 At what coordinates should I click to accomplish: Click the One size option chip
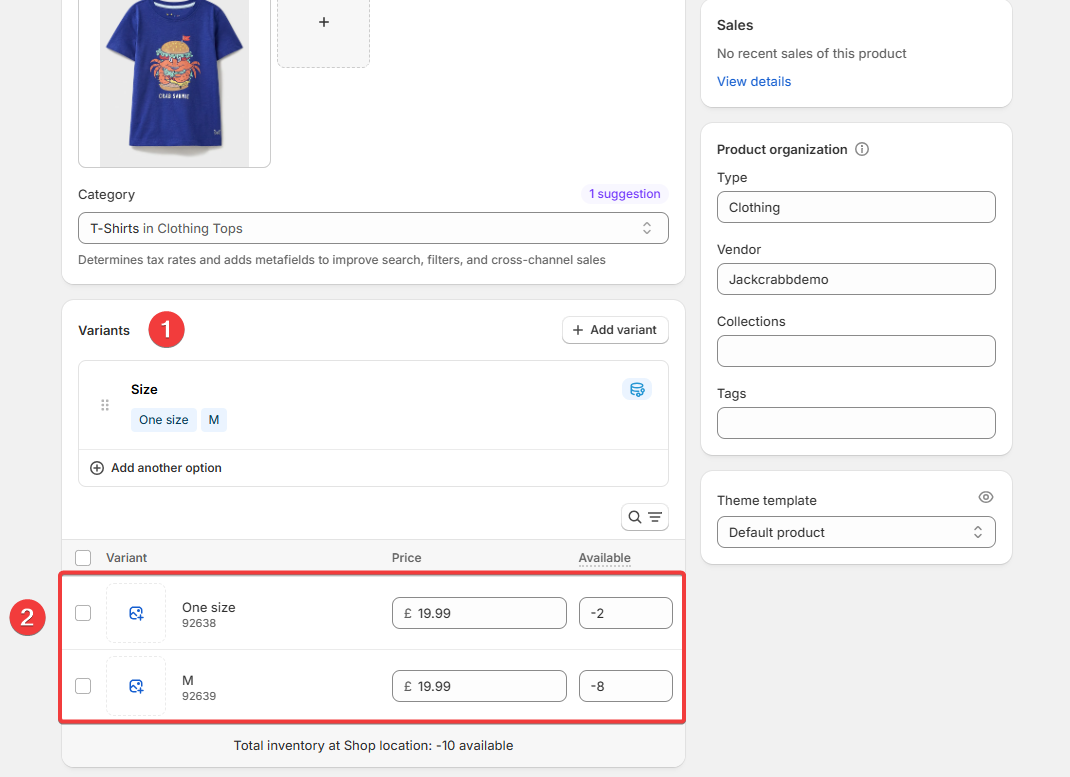(x=164, y=420)
